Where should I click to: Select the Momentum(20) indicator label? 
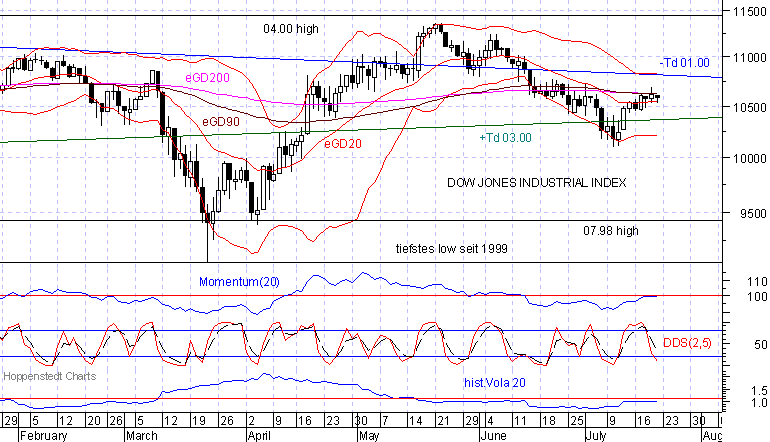coord(239,282)
